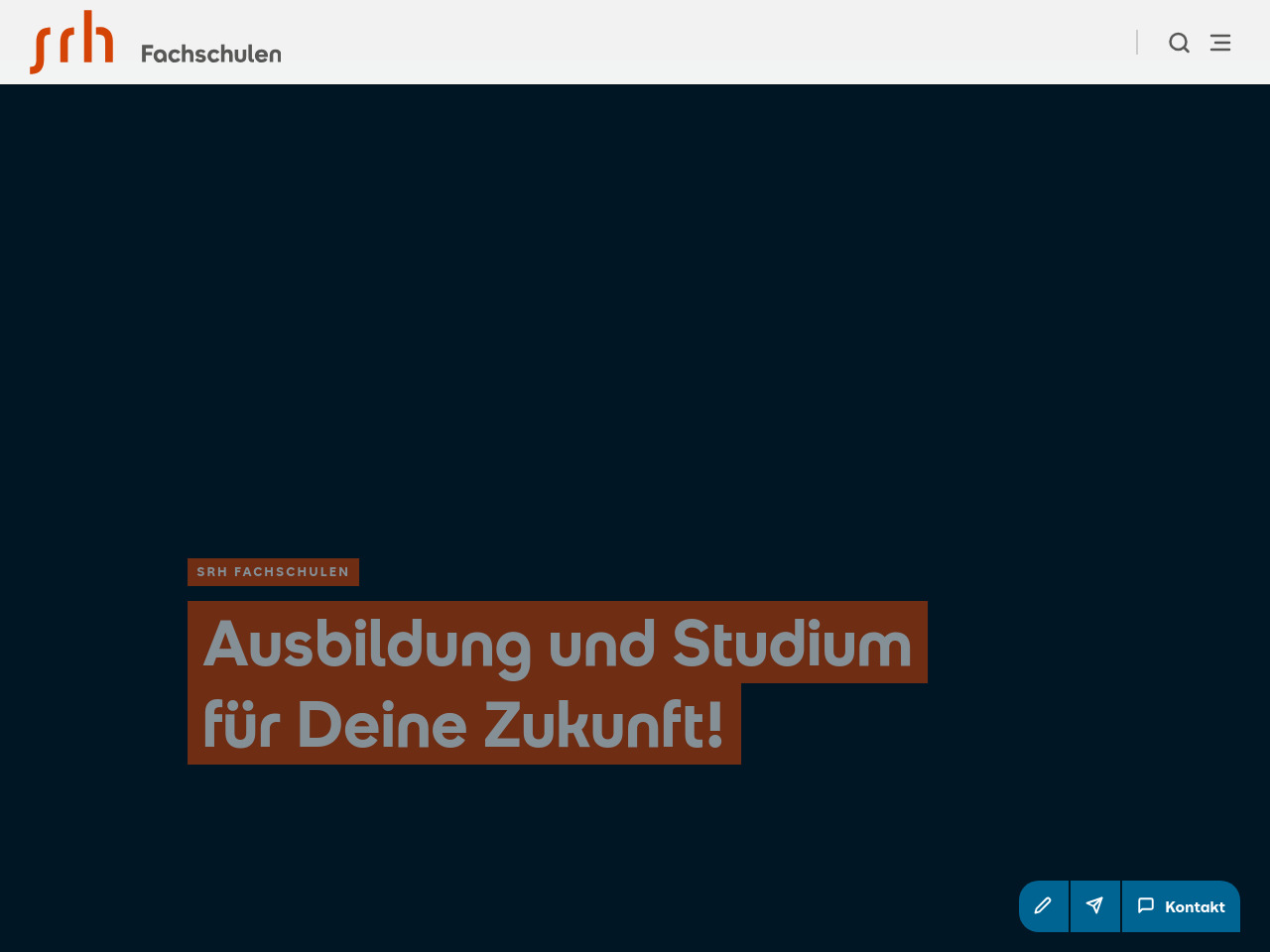Click the vertical divider beside the search icon
Screen dimensions: 1270x952
tap(1137, 43)
